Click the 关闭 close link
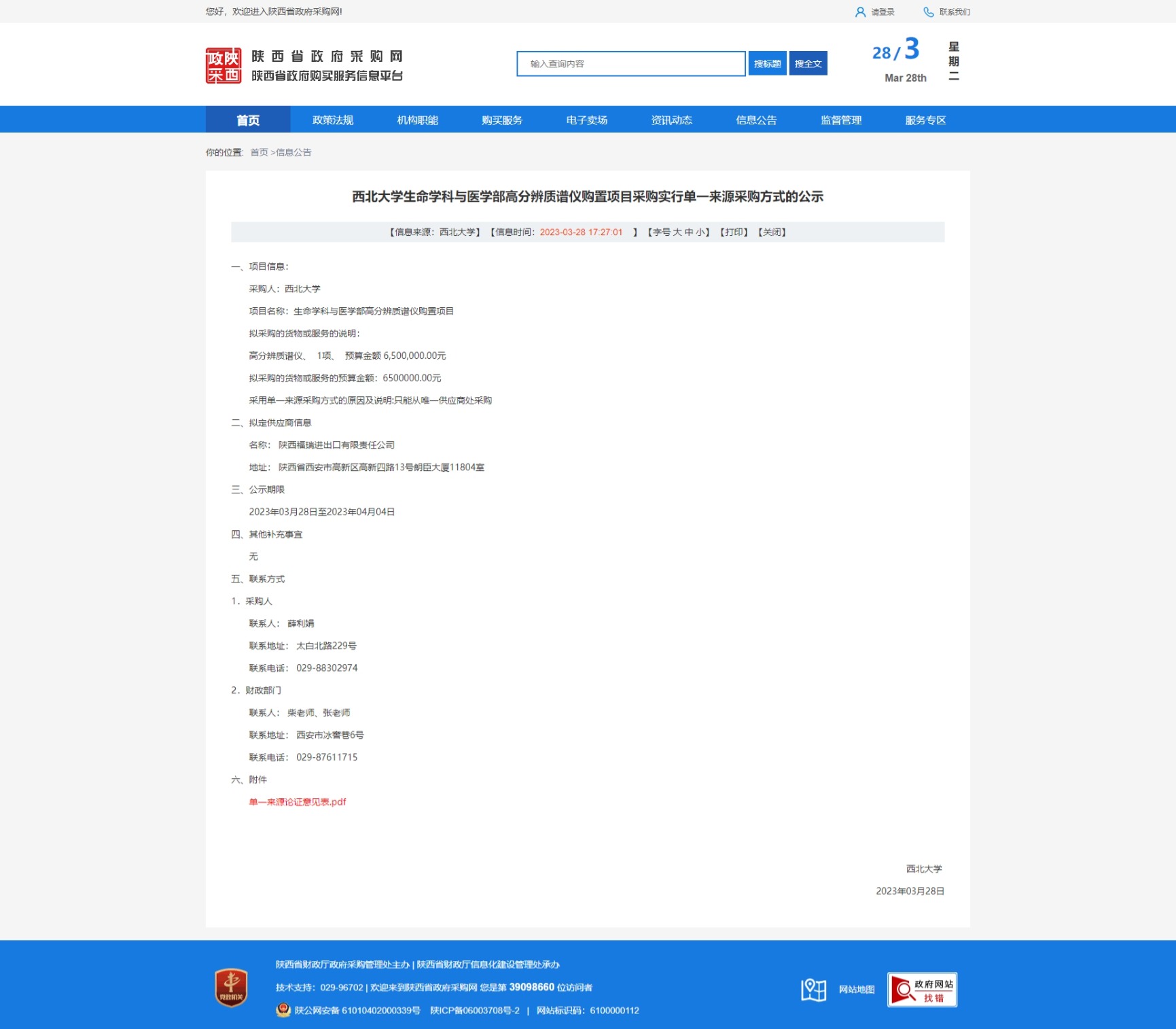This screenshot has width=1176, height=1029. (x=772, y=232)
